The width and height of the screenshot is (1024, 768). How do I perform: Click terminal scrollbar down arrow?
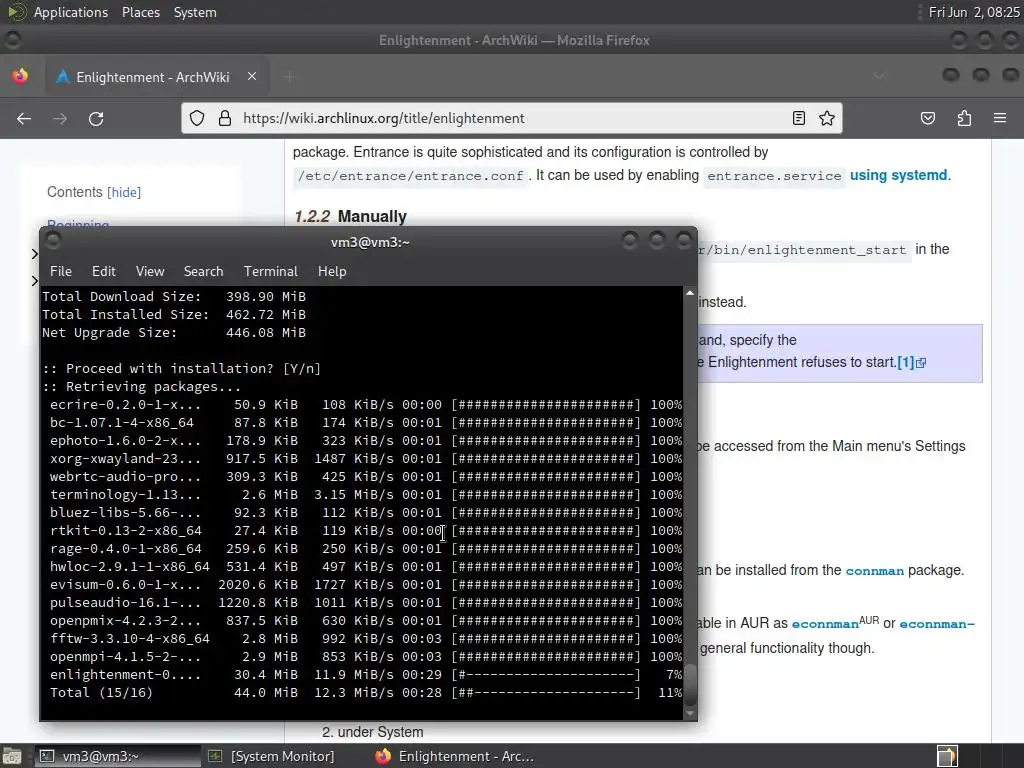pyautogui.click(x=690, y=713)
